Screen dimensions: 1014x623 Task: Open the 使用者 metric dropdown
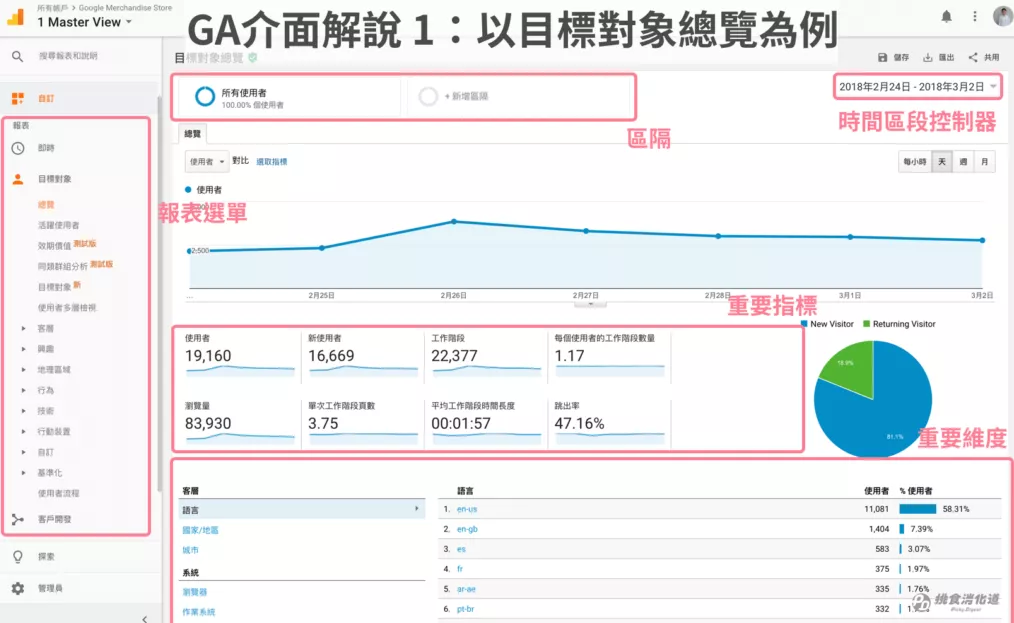tap(207, 162)
